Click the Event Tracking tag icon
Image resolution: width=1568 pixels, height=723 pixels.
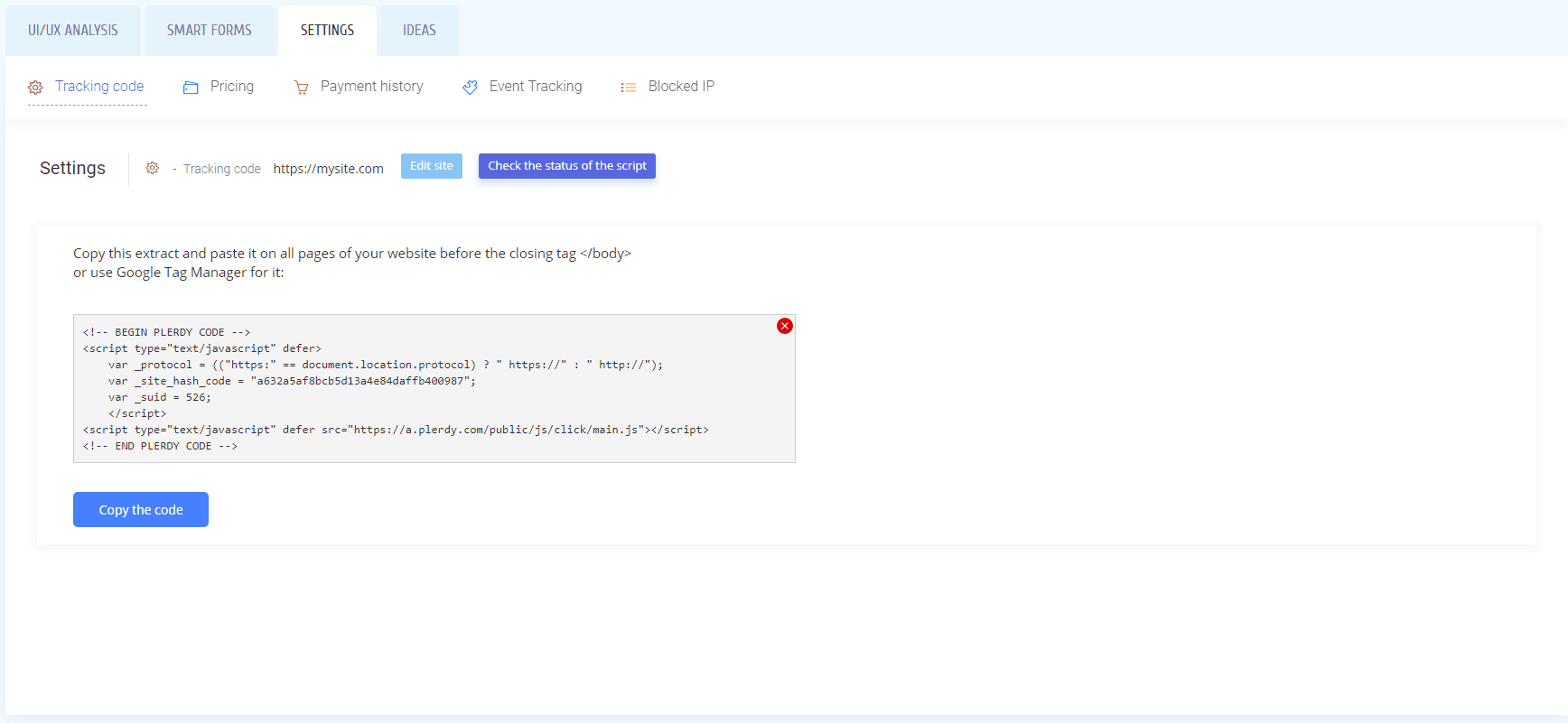pos(470,88)
